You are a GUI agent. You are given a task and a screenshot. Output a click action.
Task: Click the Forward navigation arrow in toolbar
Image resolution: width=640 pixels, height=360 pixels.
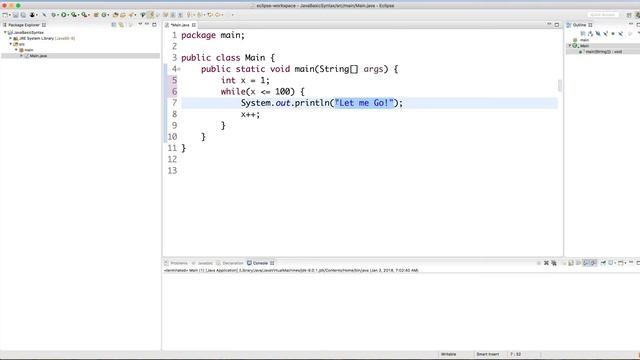coord(218,15)
